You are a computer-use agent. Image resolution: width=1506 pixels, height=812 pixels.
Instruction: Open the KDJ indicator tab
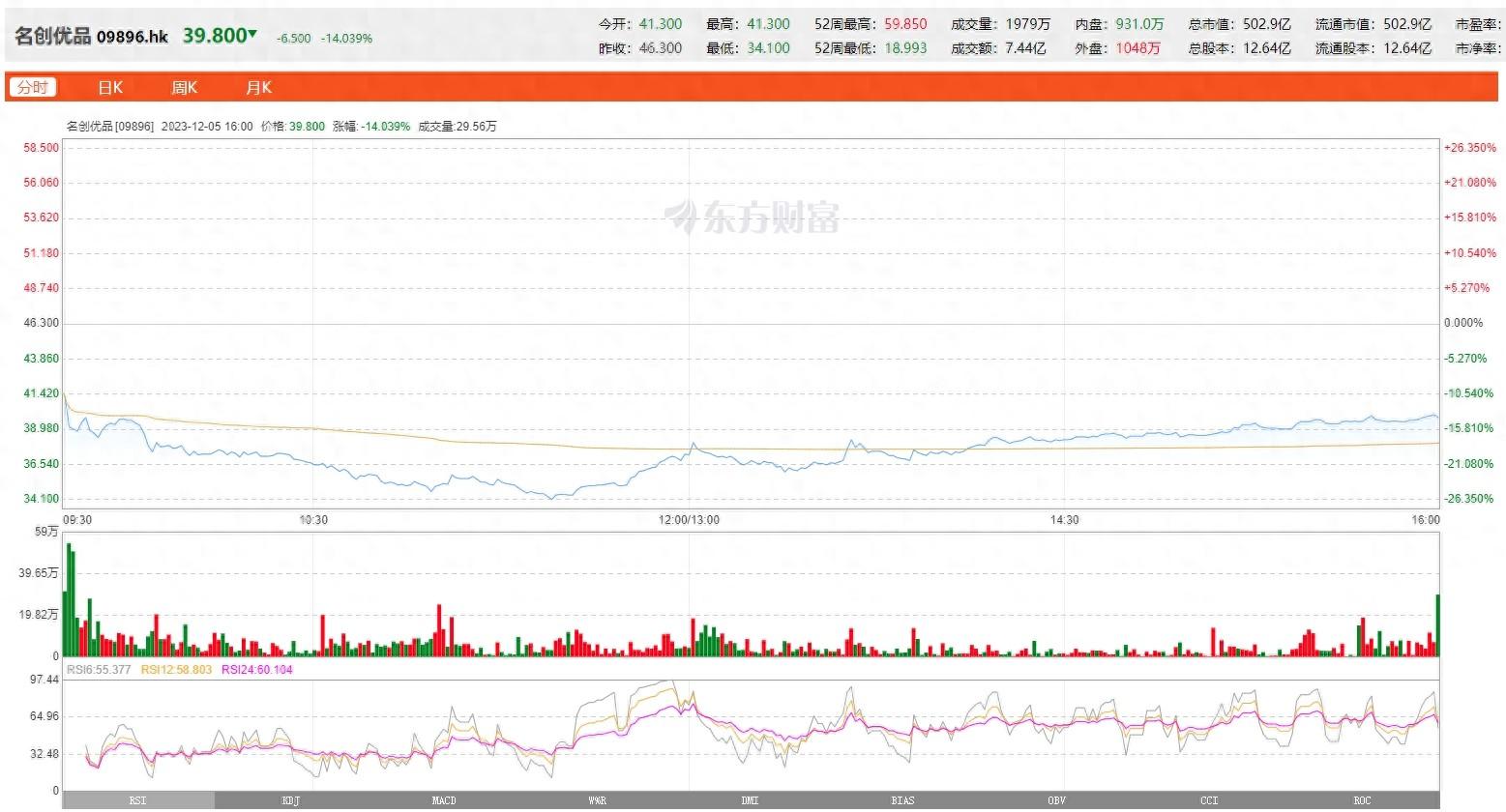(290, 800)
